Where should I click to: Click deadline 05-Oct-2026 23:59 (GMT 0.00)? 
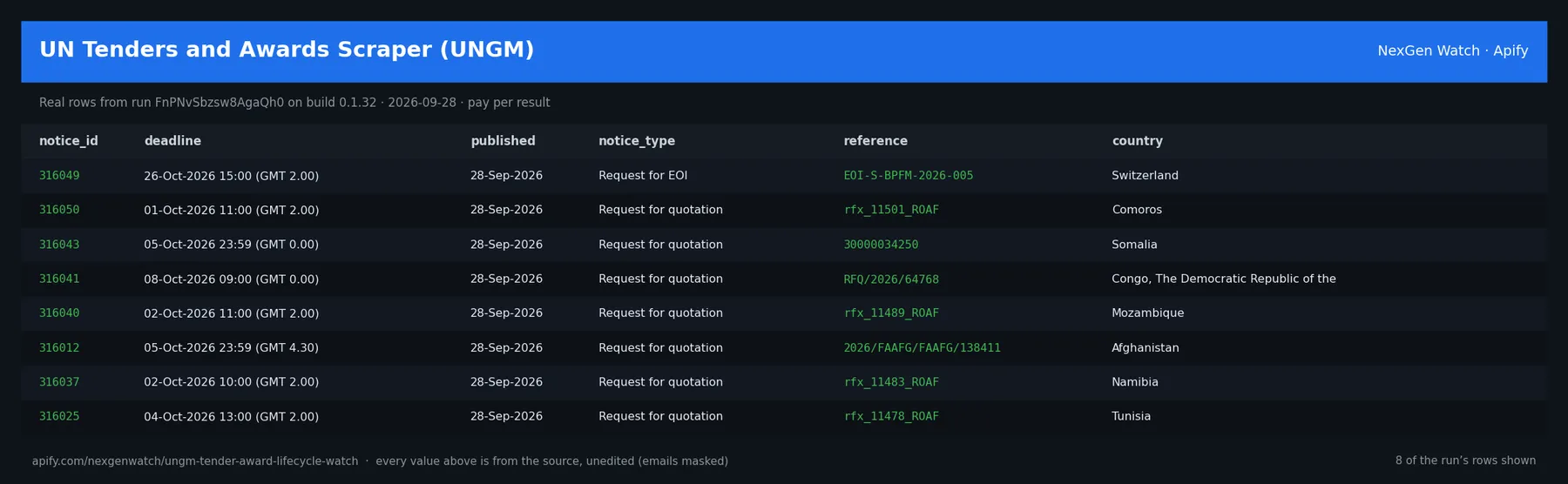(x=231, y=245)
